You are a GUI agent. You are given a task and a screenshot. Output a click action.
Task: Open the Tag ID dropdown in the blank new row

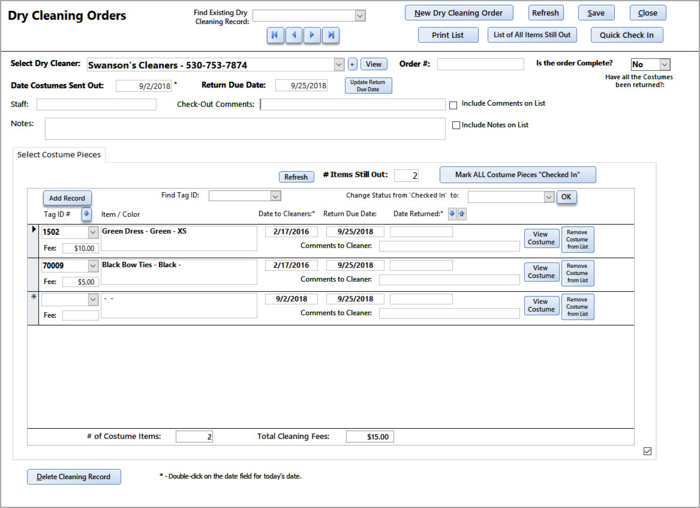(x=93, y=299)
